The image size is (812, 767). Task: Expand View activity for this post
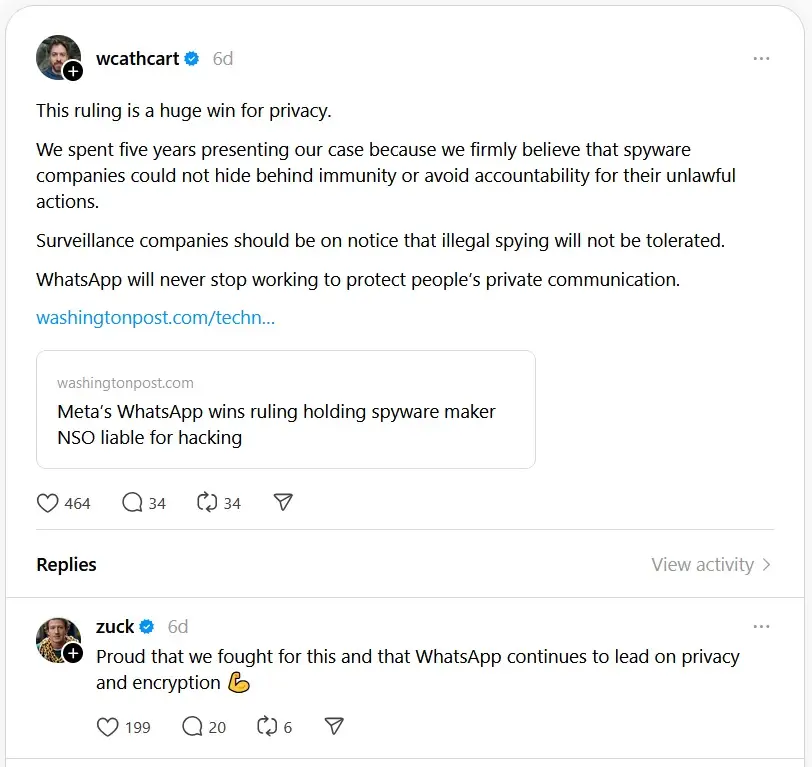(711, 565)
